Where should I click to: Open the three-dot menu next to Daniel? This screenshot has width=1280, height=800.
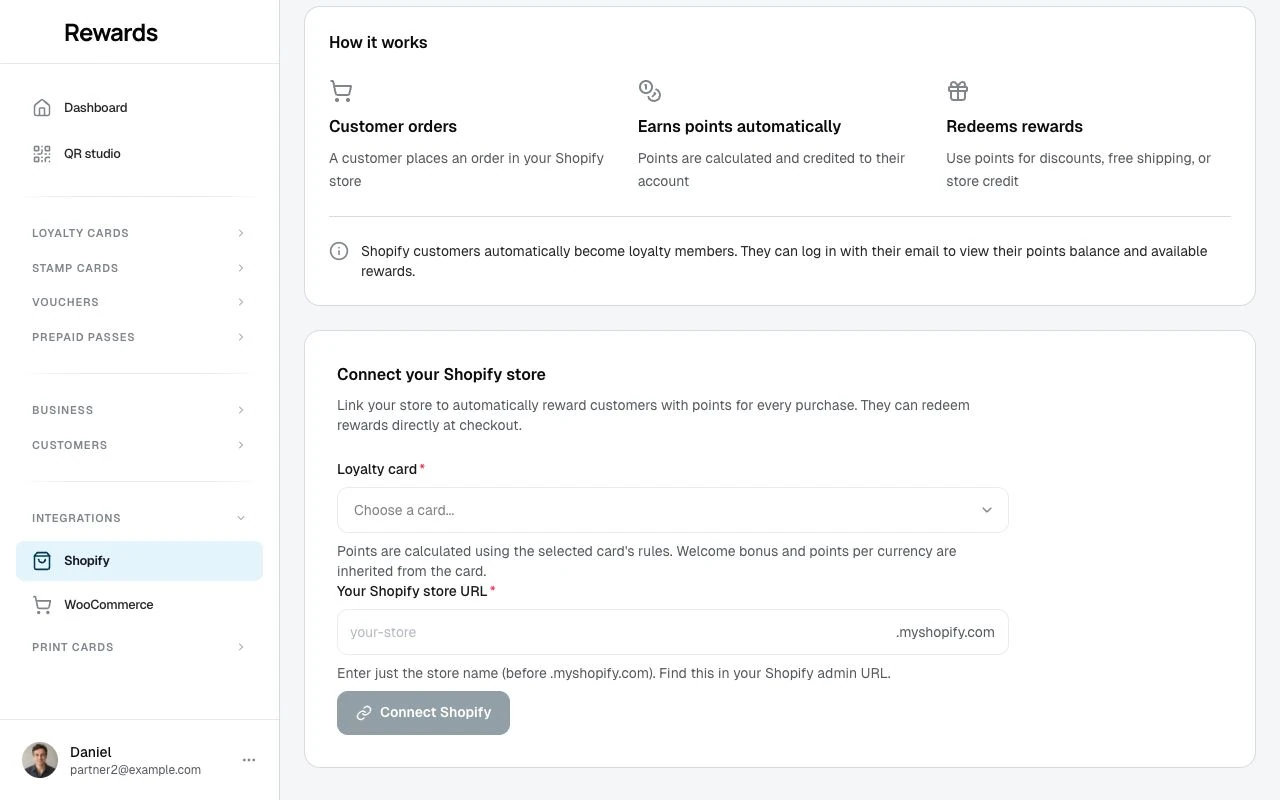point(249,760)
